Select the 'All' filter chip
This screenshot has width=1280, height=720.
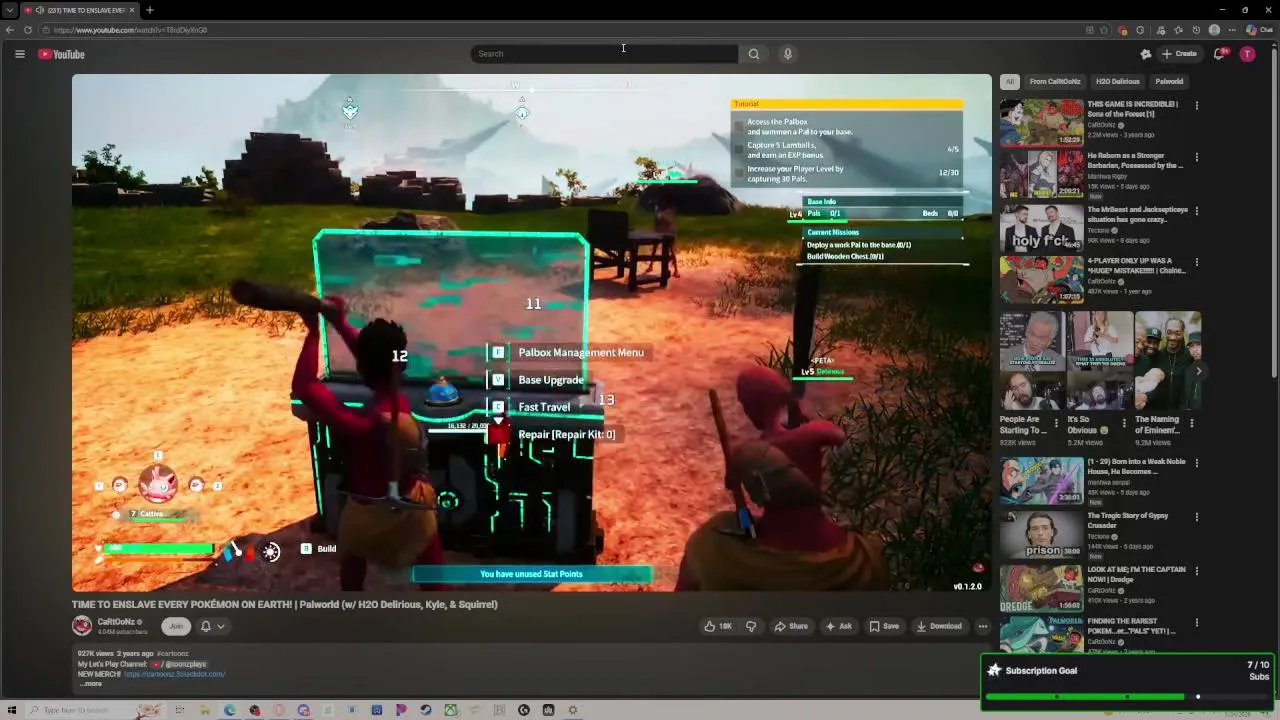(x=1010, y=81)
